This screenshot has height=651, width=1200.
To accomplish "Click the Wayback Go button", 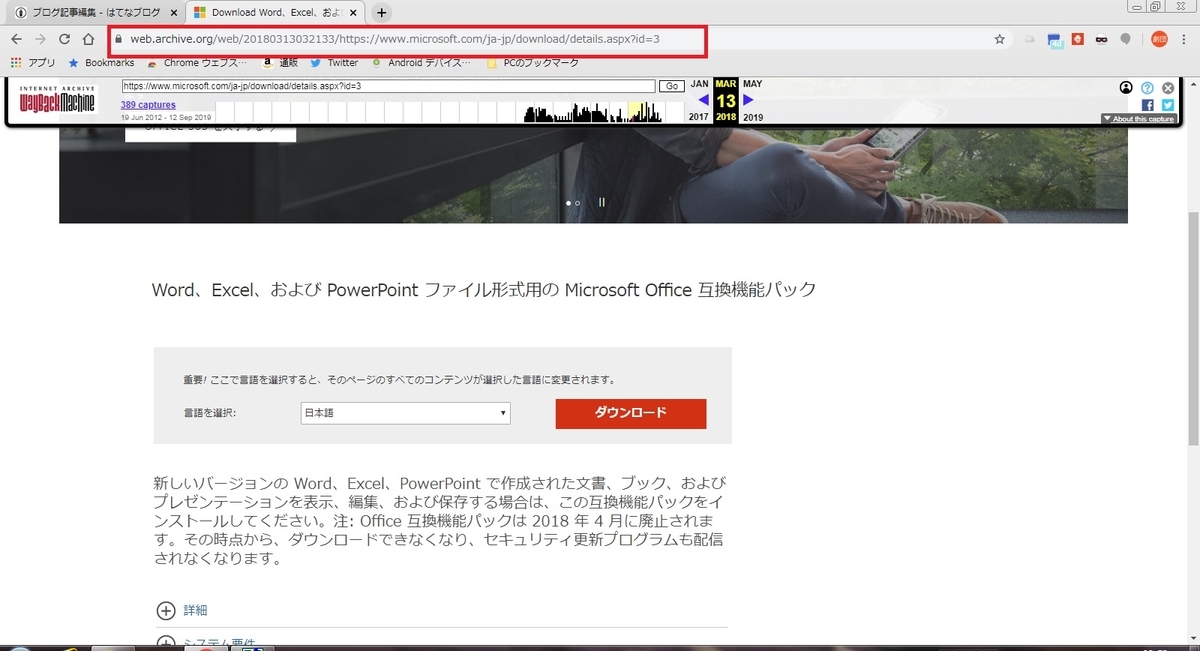I will pyautogui.click(x=671, y=87).
